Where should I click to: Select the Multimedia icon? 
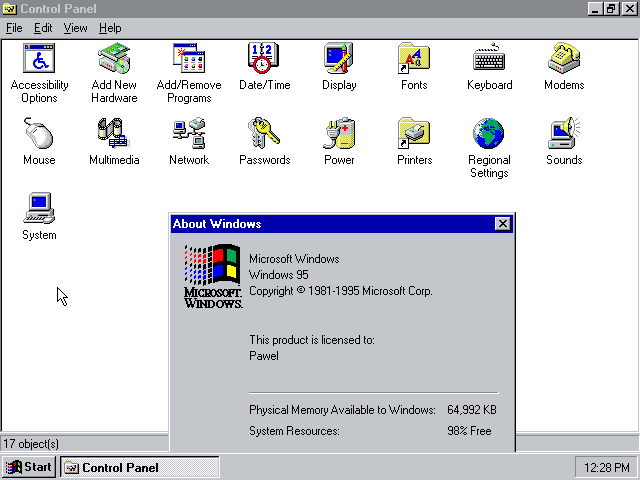coord(114,133)
